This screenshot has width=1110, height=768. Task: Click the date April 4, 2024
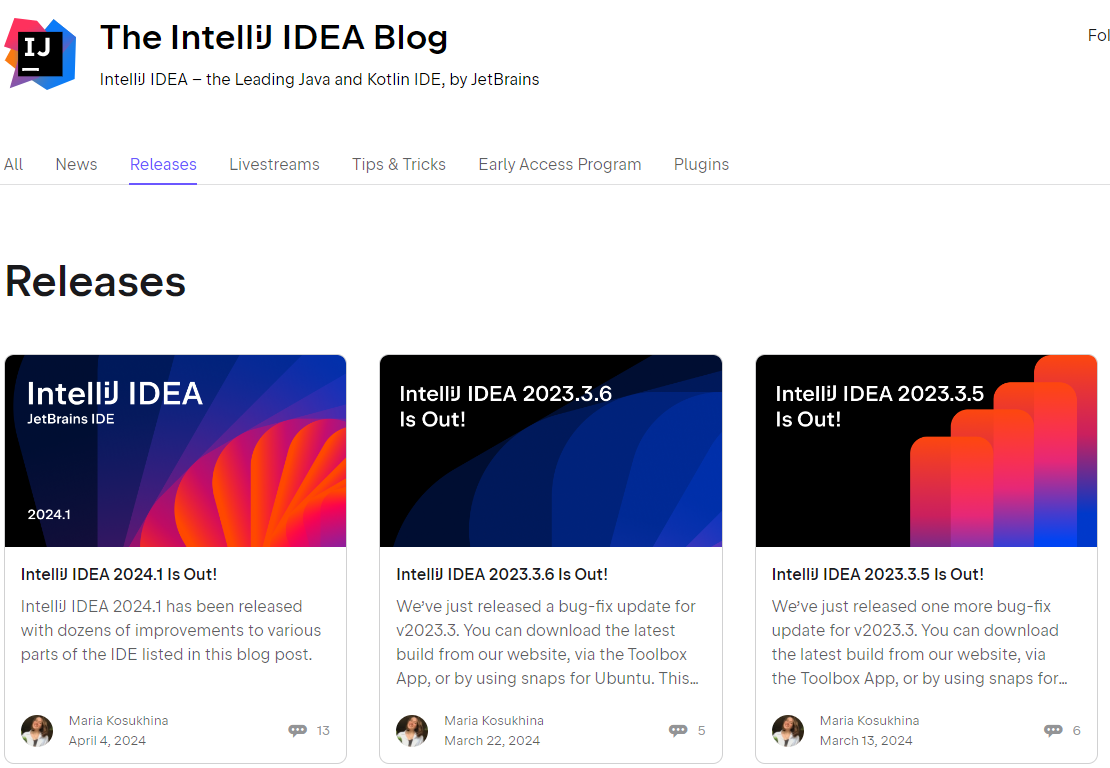coord(107,740)
